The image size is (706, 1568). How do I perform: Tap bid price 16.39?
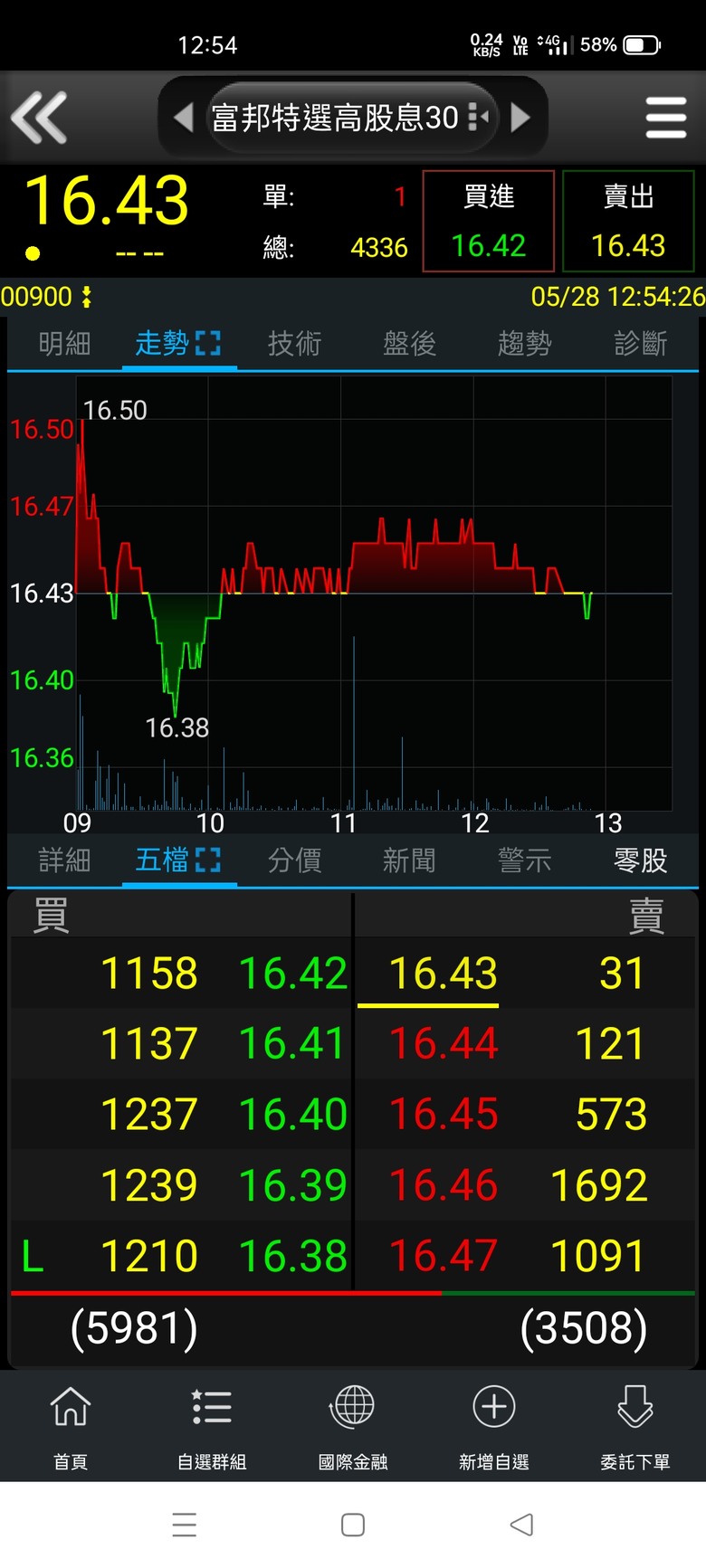(293, 1185)
